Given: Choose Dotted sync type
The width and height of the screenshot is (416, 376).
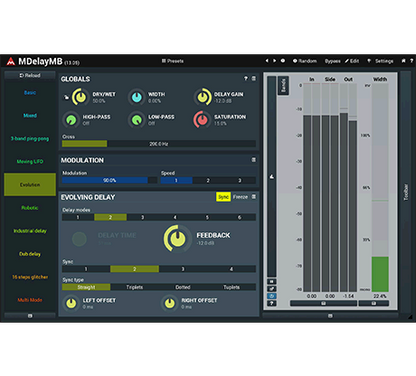Looking at the screenshot, I should pos(183,287).
